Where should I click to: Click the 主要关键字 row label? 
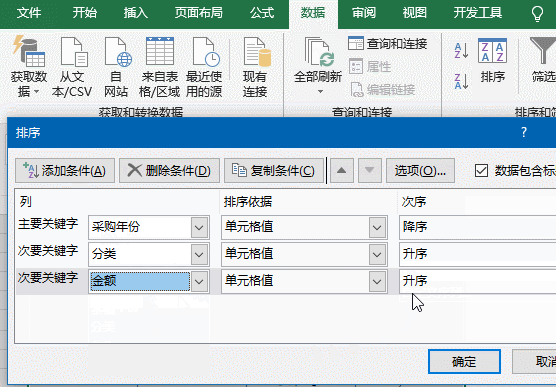(48, 224)
